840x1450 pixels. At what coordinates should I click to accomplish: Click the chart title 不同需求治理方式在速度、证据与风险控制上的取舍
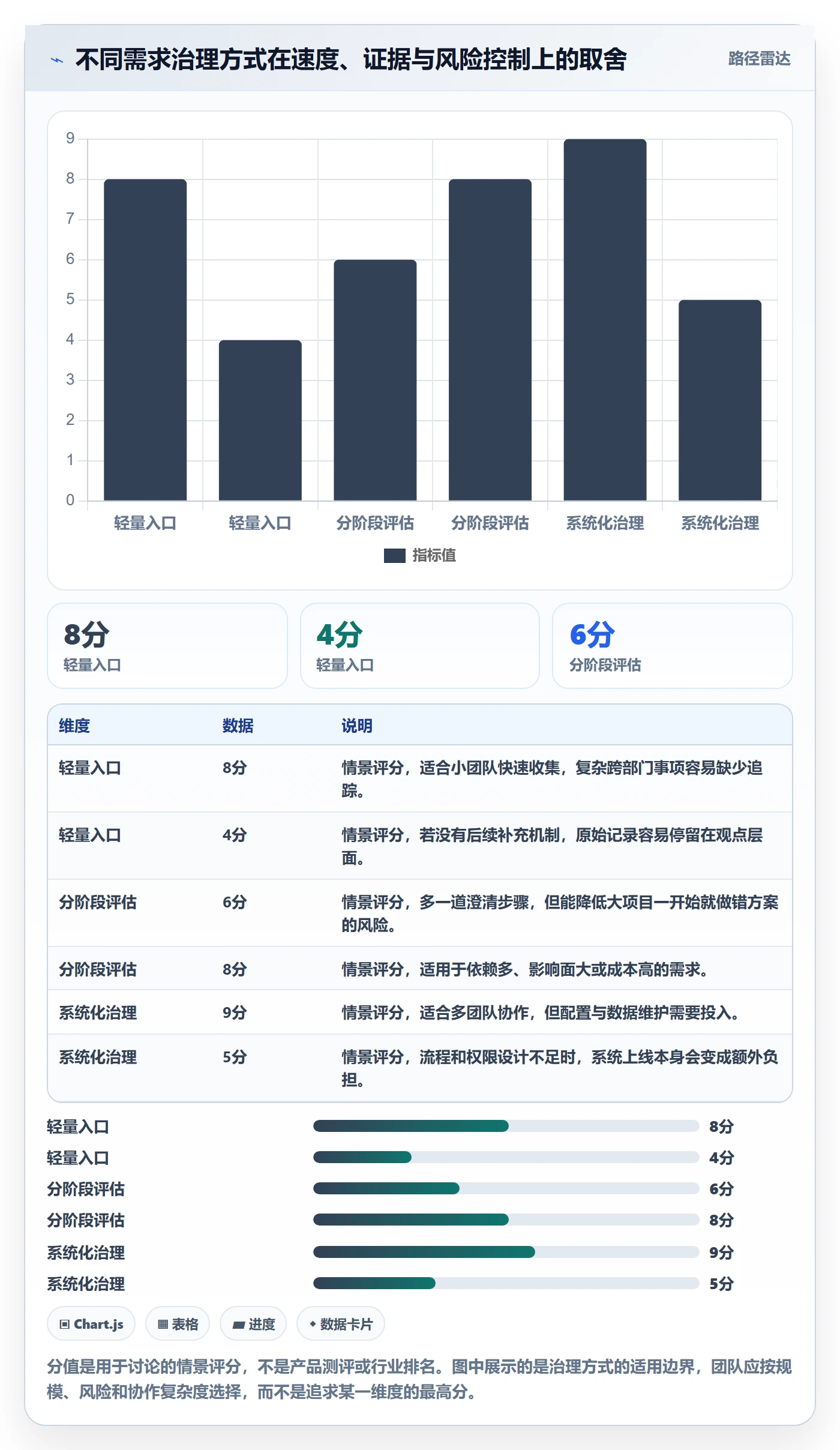coord(351,59)
